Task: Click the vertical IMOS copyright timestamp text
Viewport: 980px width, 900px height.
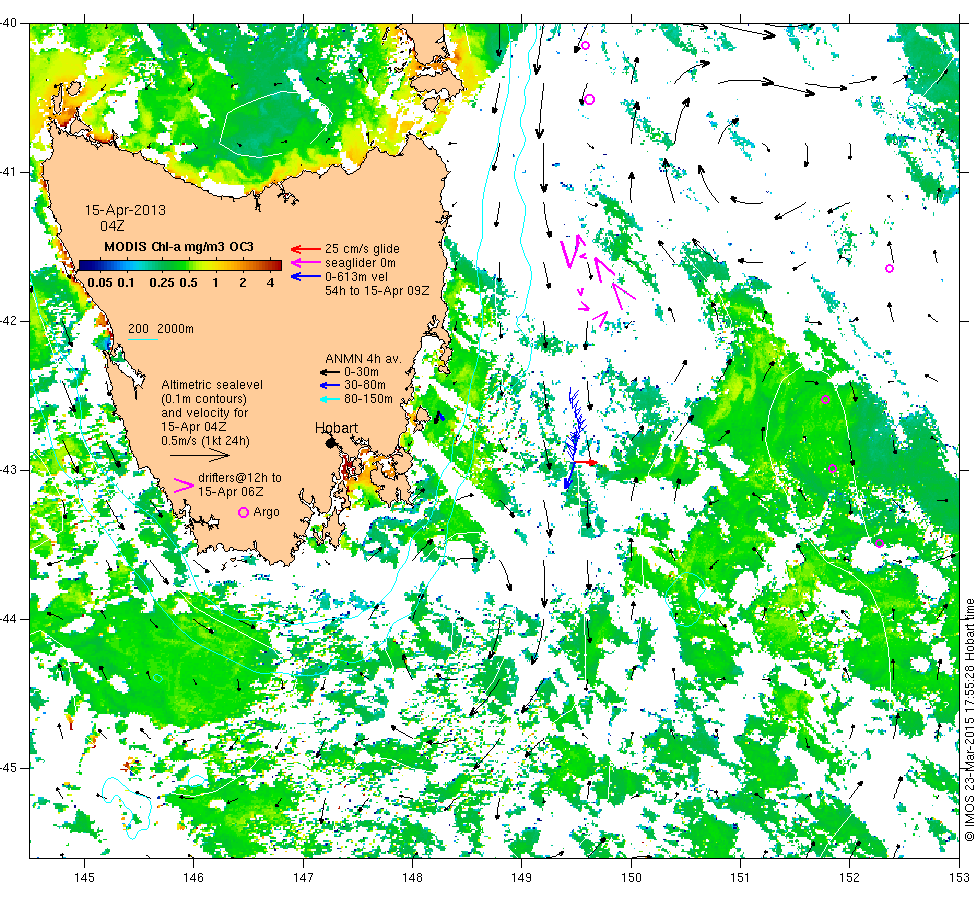Action: point(969,719)
